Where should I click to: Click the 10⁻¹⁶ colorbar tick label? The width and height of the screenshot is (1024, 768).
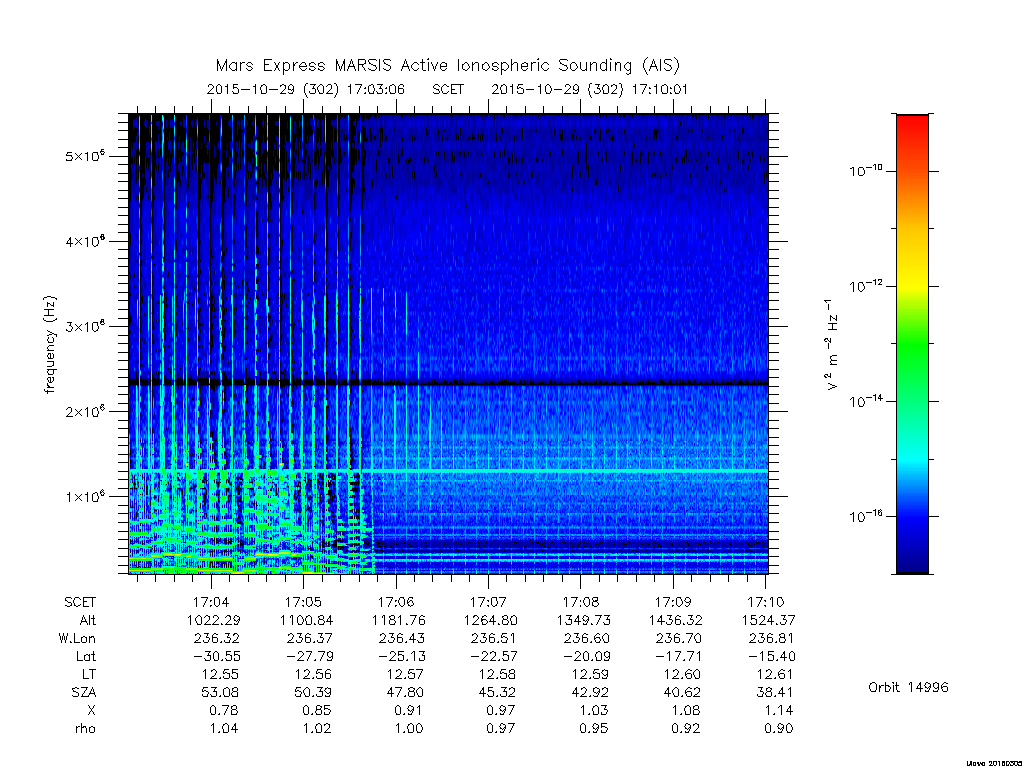pyautogui.click(x=866, y=516)
